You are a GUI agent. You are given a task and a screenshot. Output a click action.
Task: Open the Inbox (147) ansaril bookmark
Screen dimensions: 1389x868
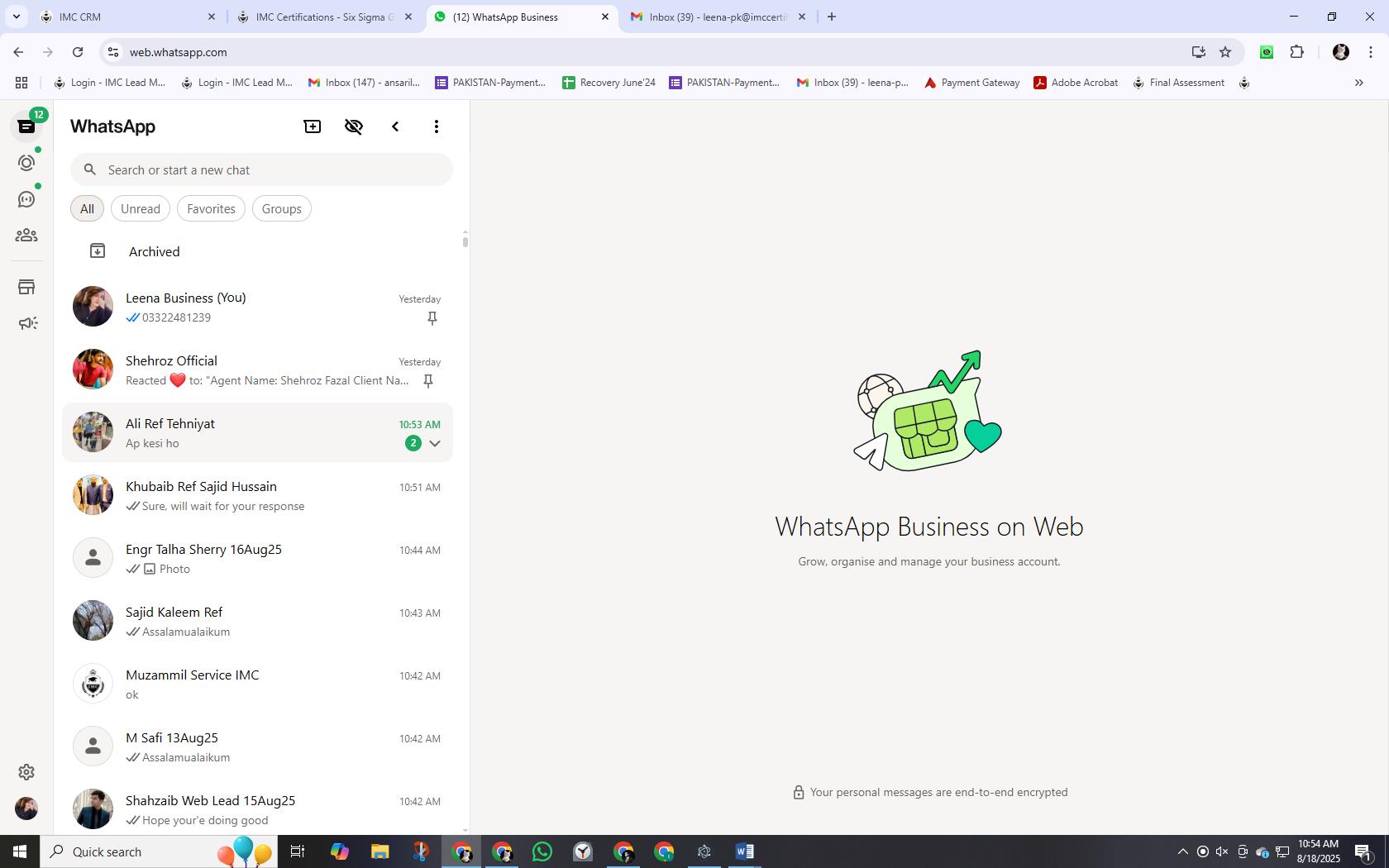tap(365, 83)
